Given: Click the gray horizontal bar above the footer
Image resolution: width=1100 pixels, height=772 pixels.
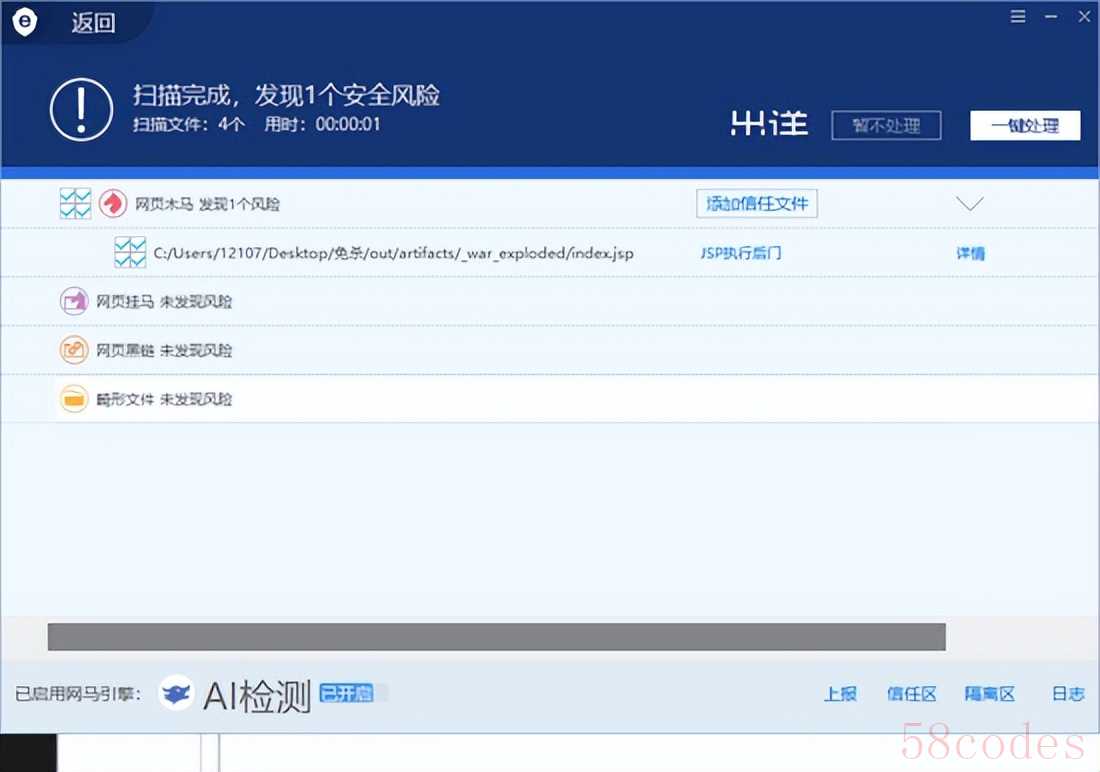Looking at the screenshot, I should tap(497, 637).
